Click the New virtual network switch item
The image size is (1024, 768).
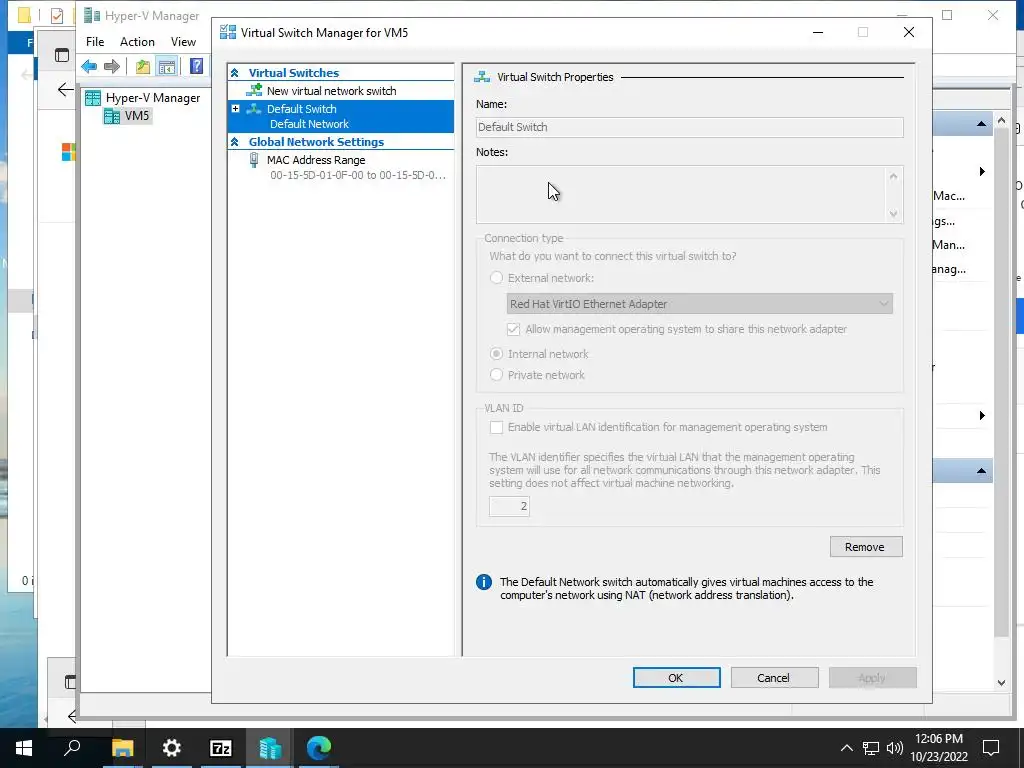pos(331,91)
